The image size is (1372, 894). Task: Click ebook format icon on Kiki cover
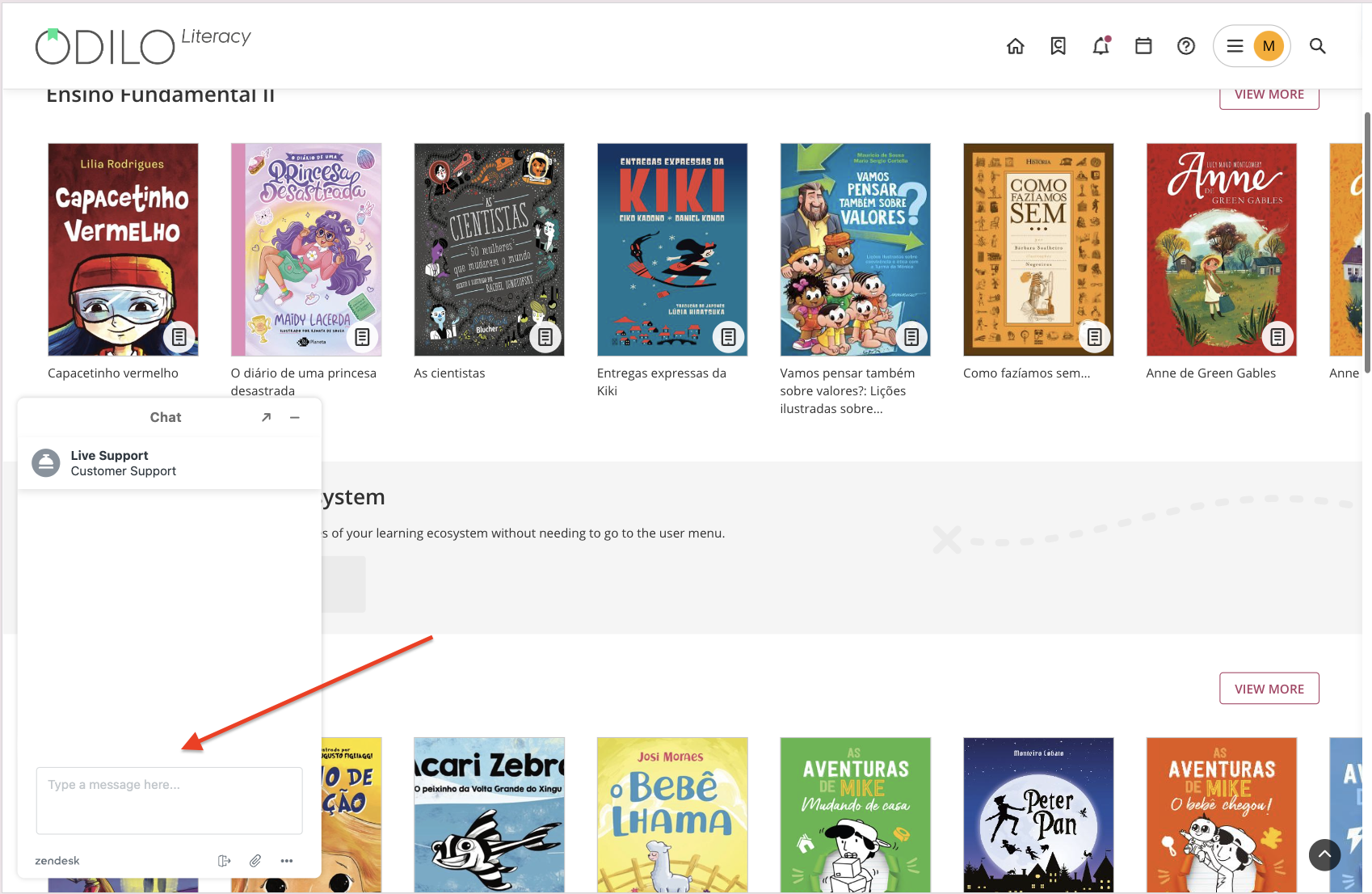pyautogui.click(x=729, y=337)
